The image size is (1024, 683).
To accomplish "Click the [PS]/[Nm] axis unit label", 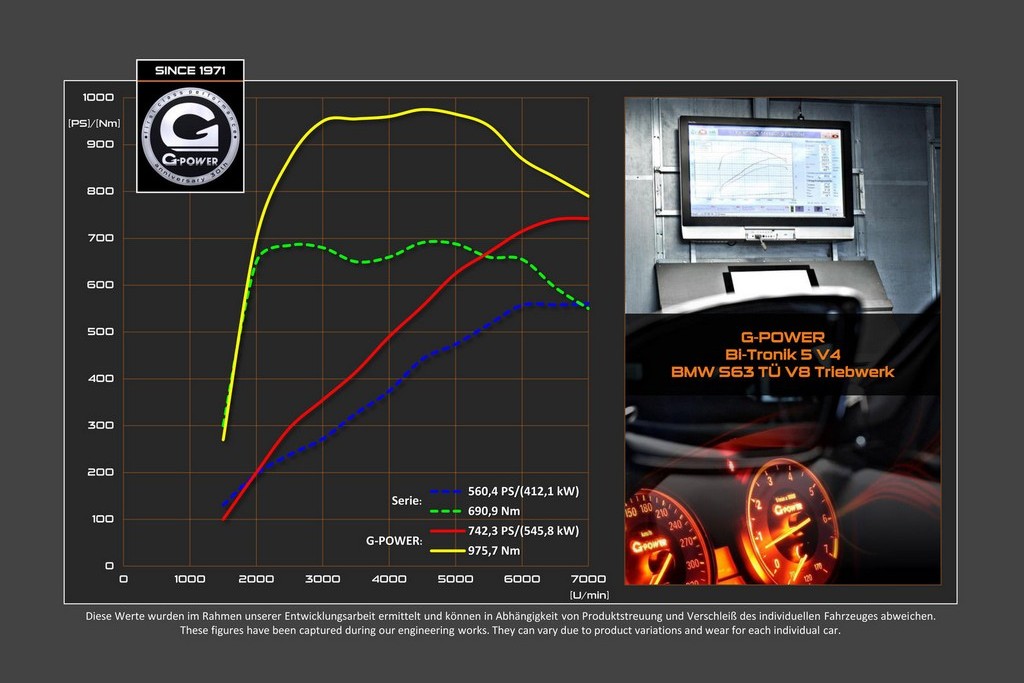I will tap(94, 123).
